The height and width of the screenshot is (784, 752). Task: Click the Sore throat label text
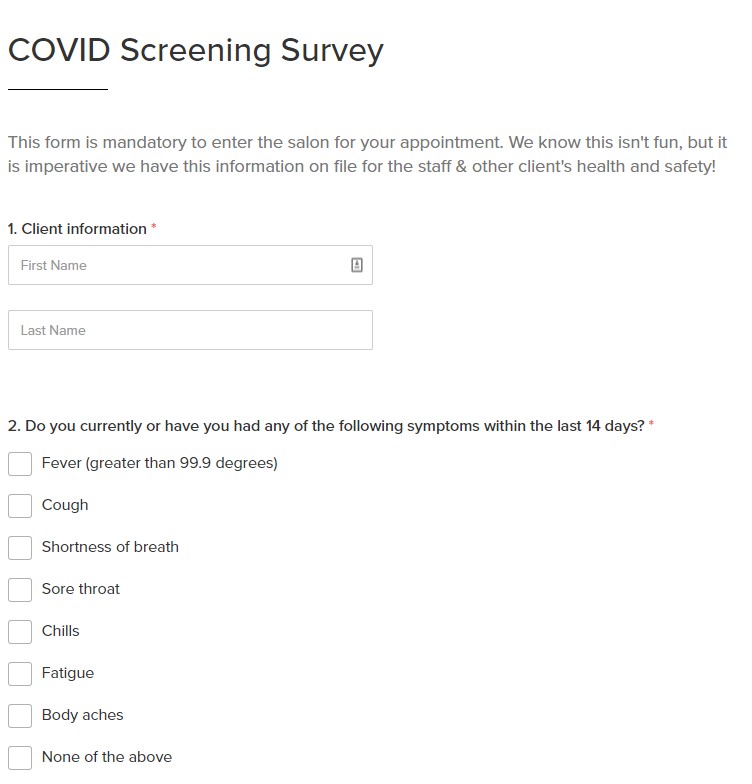80,588
